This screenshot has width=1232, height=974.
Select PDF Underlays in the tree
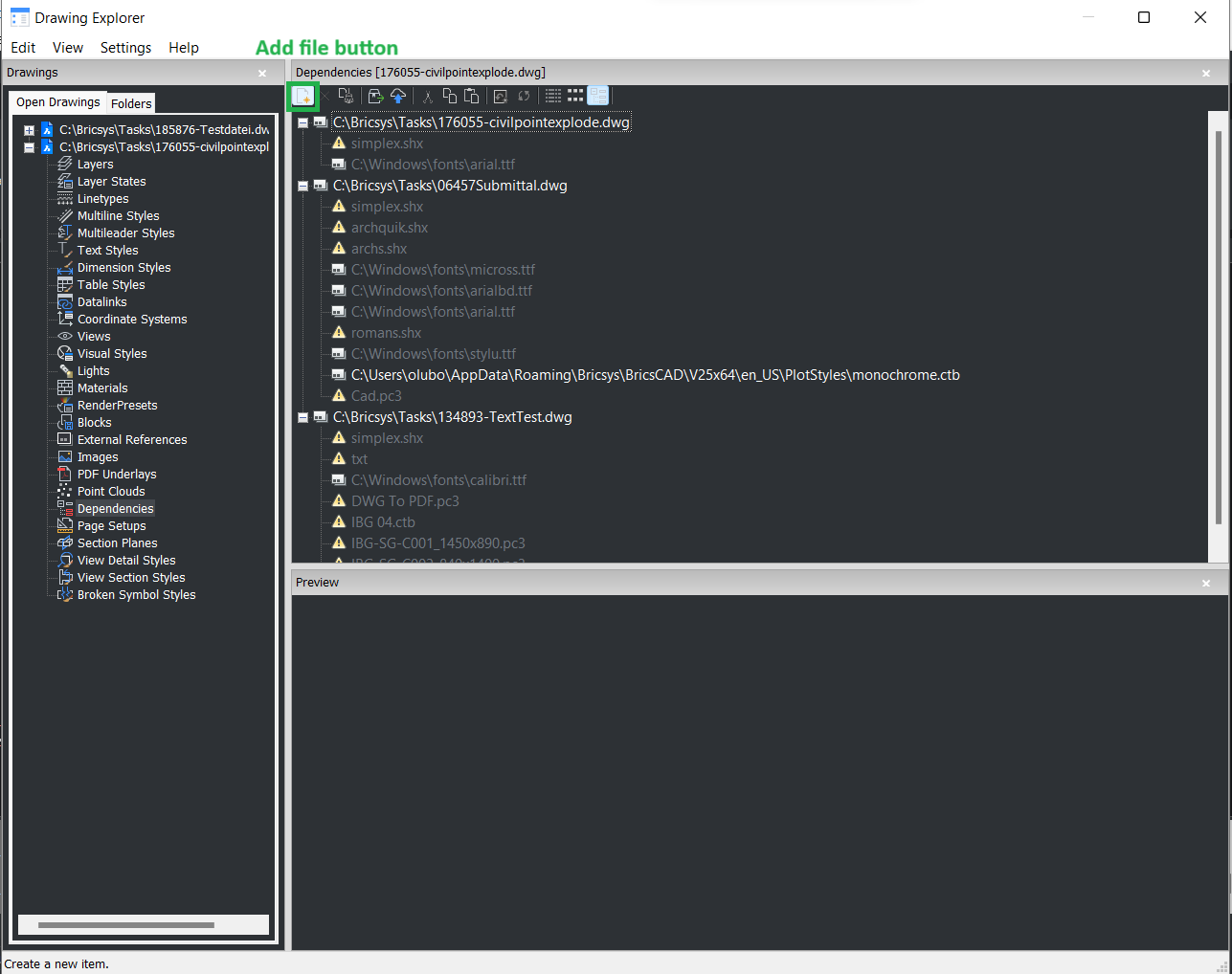pyautogui.click(x=117, y=475)
